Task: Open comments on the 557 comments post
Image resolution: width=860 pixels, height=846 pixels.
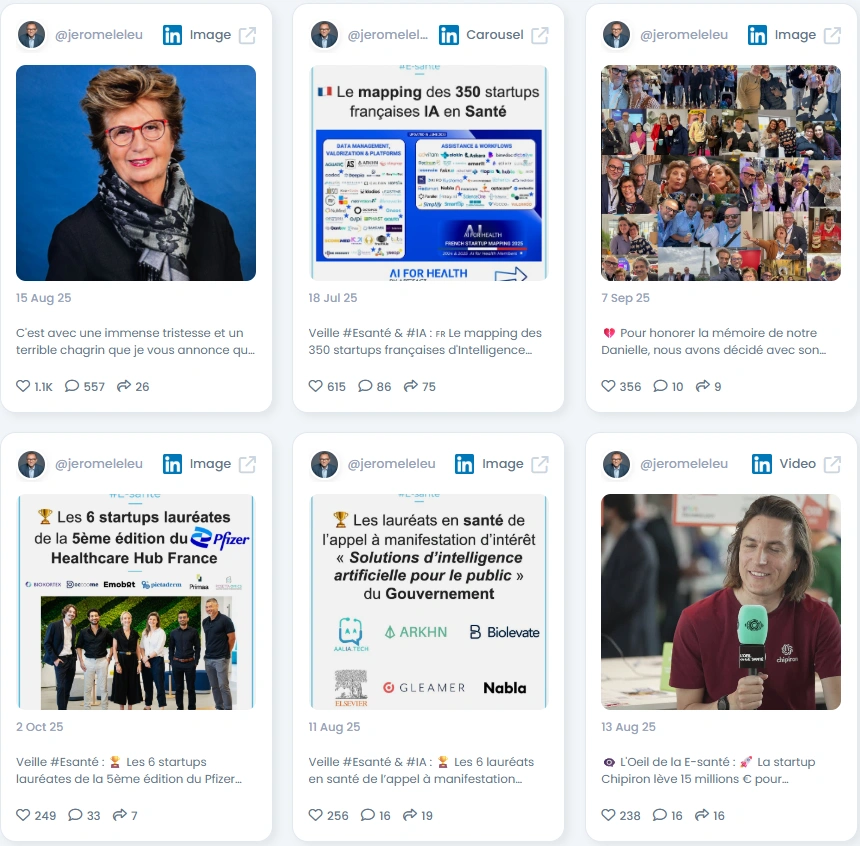Action: coord(72,386)
